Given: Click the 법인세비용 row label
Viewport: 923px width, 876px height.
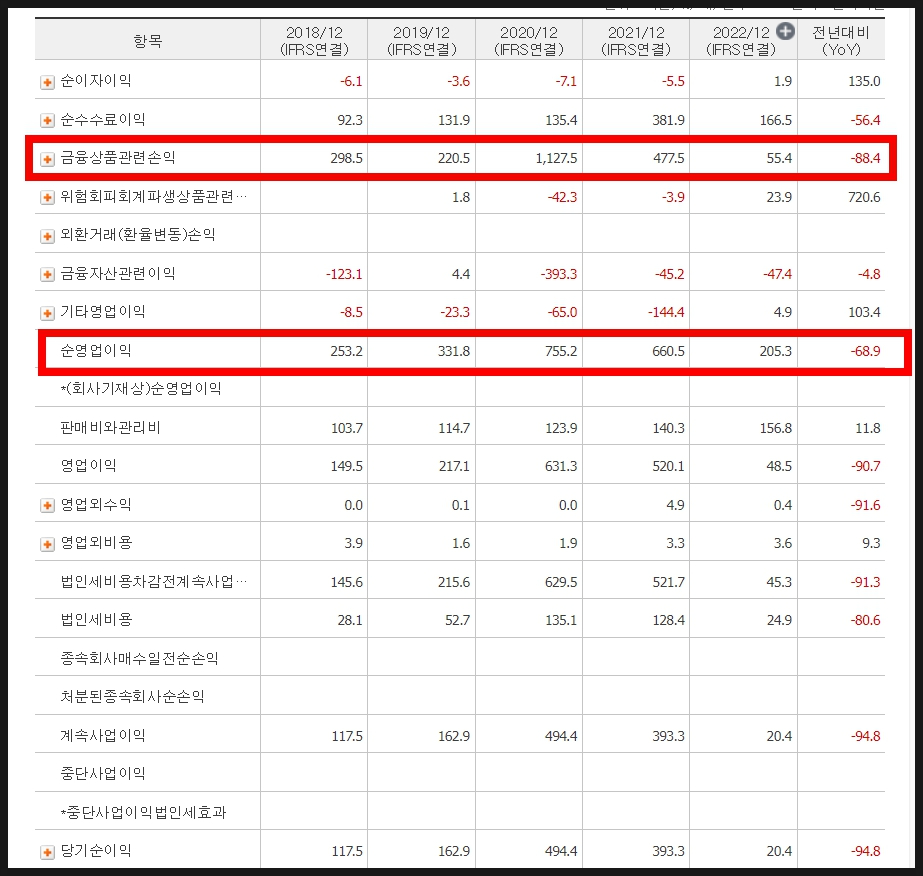Looking at the screenshot, I should (x=96, y=621).
